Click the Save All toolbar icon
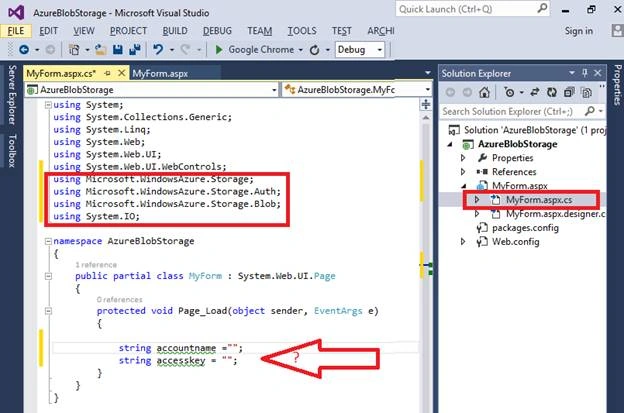 [x=135, y=50]
